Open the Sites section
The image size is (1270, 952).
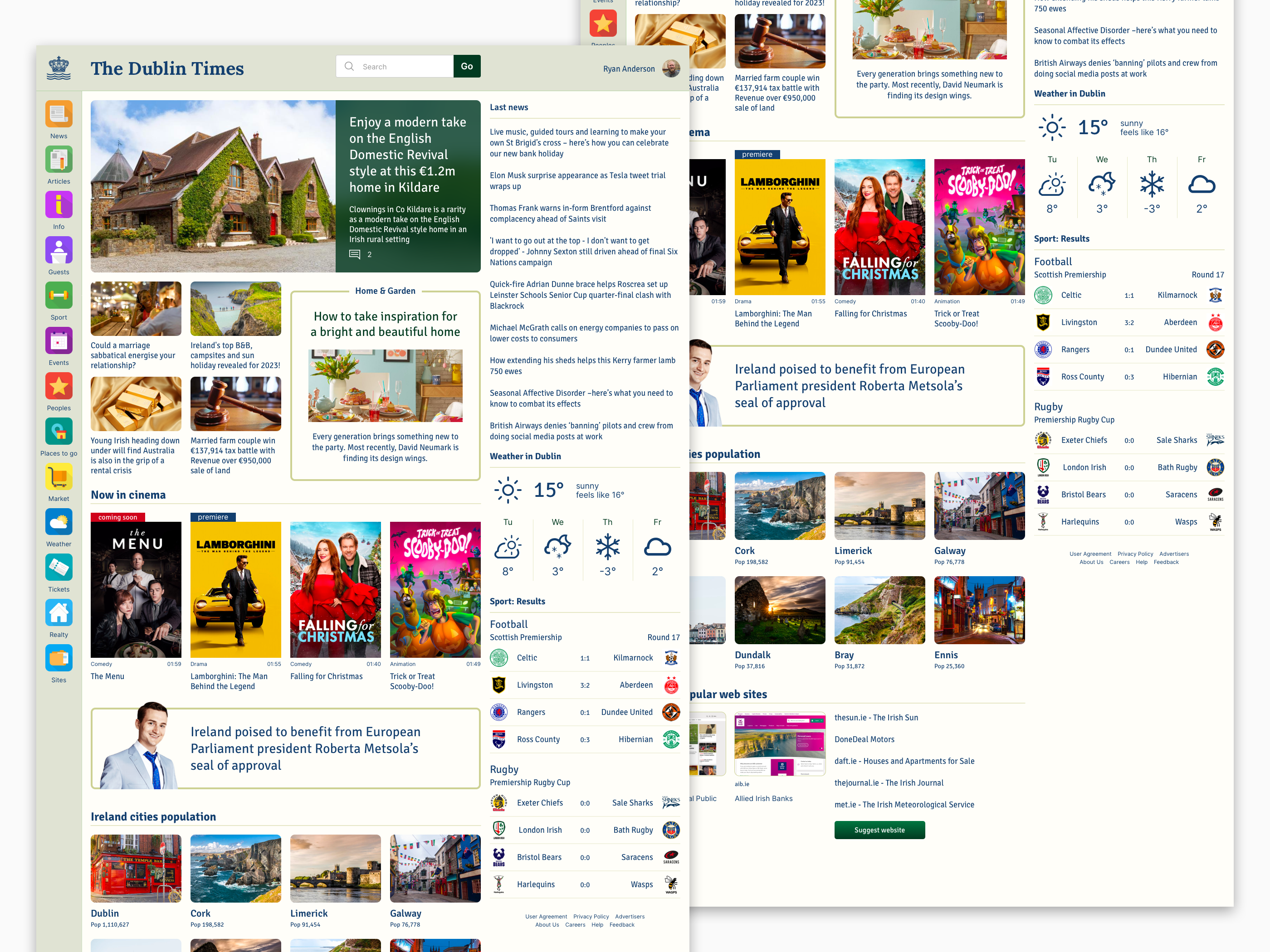[59, 658]
